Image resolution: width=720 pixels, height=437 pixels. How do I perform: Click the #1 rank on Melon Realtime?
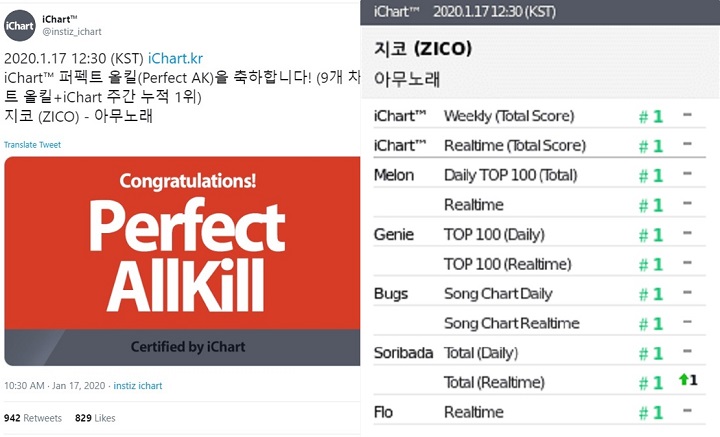(651, 205)
